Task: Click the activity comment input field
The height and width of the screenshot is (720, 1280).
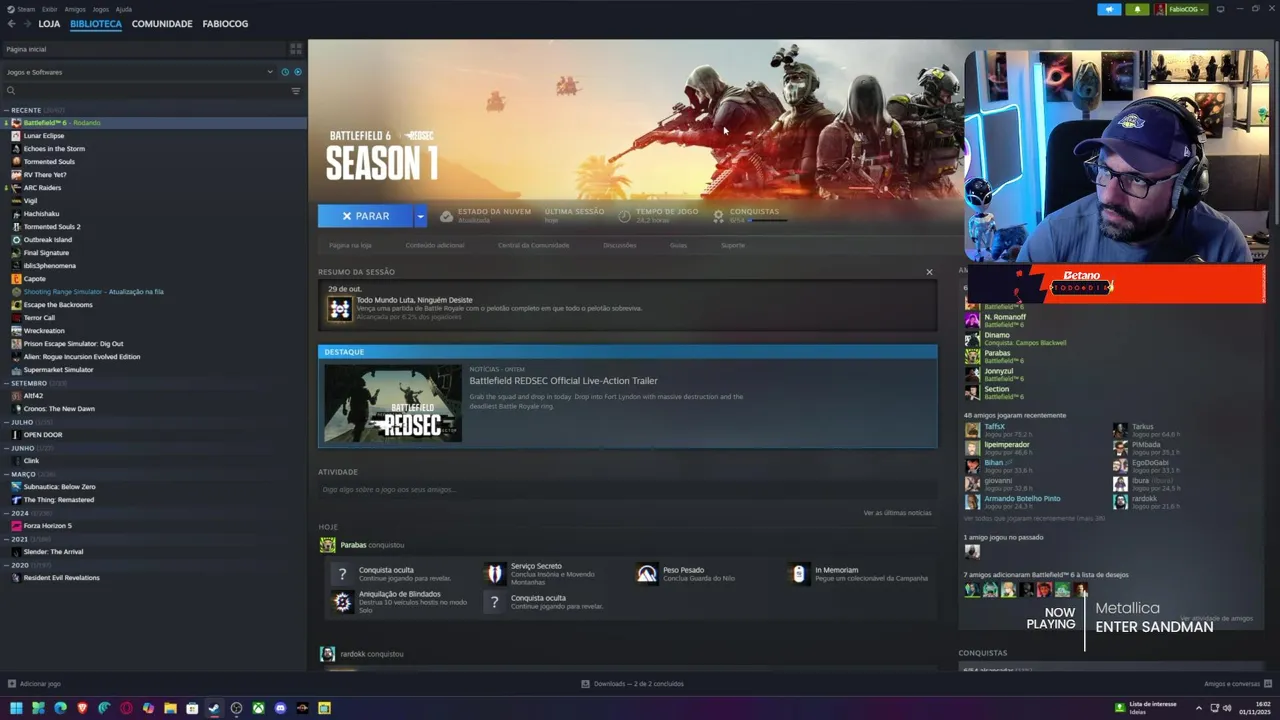Action: point(627,490)
